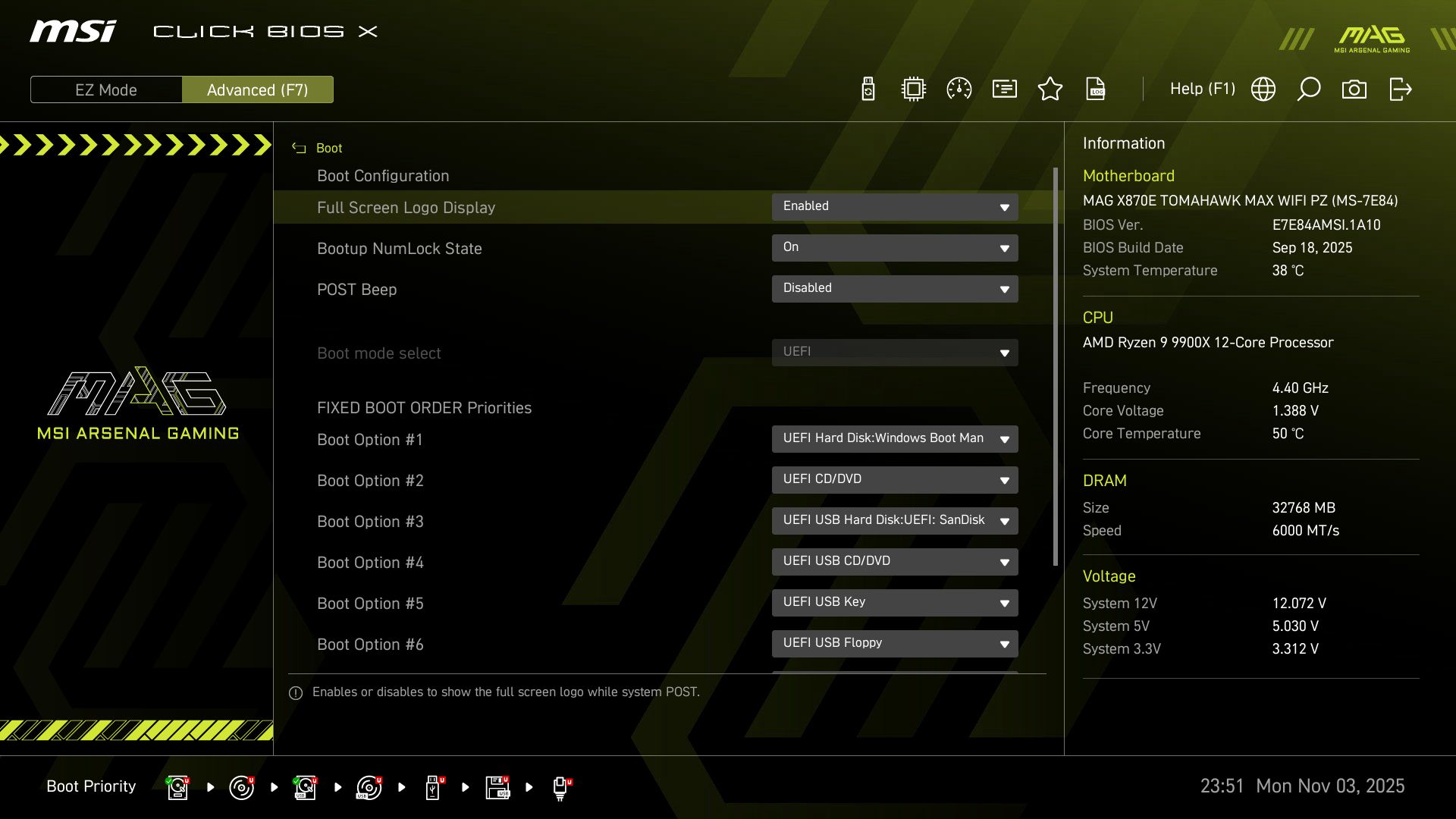The width and height of the screenshot is (1456, 819).
Task: Open the Favorites star panel
Action: pos(1050,89)
